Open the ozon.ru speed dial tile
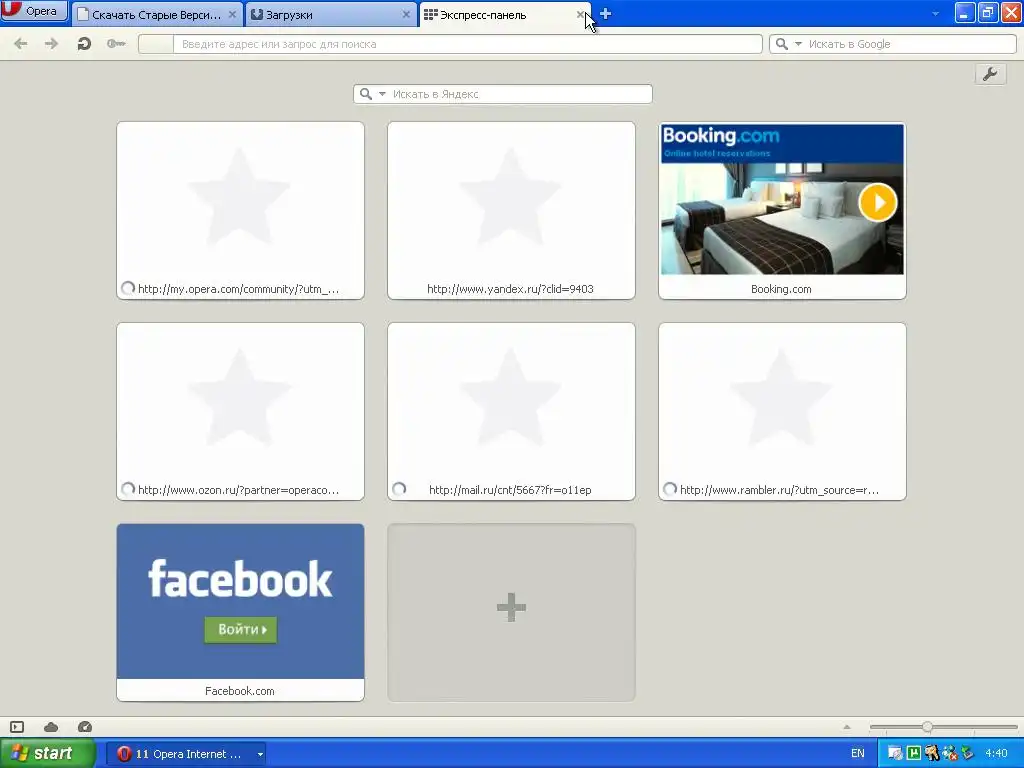 point(240,411)
